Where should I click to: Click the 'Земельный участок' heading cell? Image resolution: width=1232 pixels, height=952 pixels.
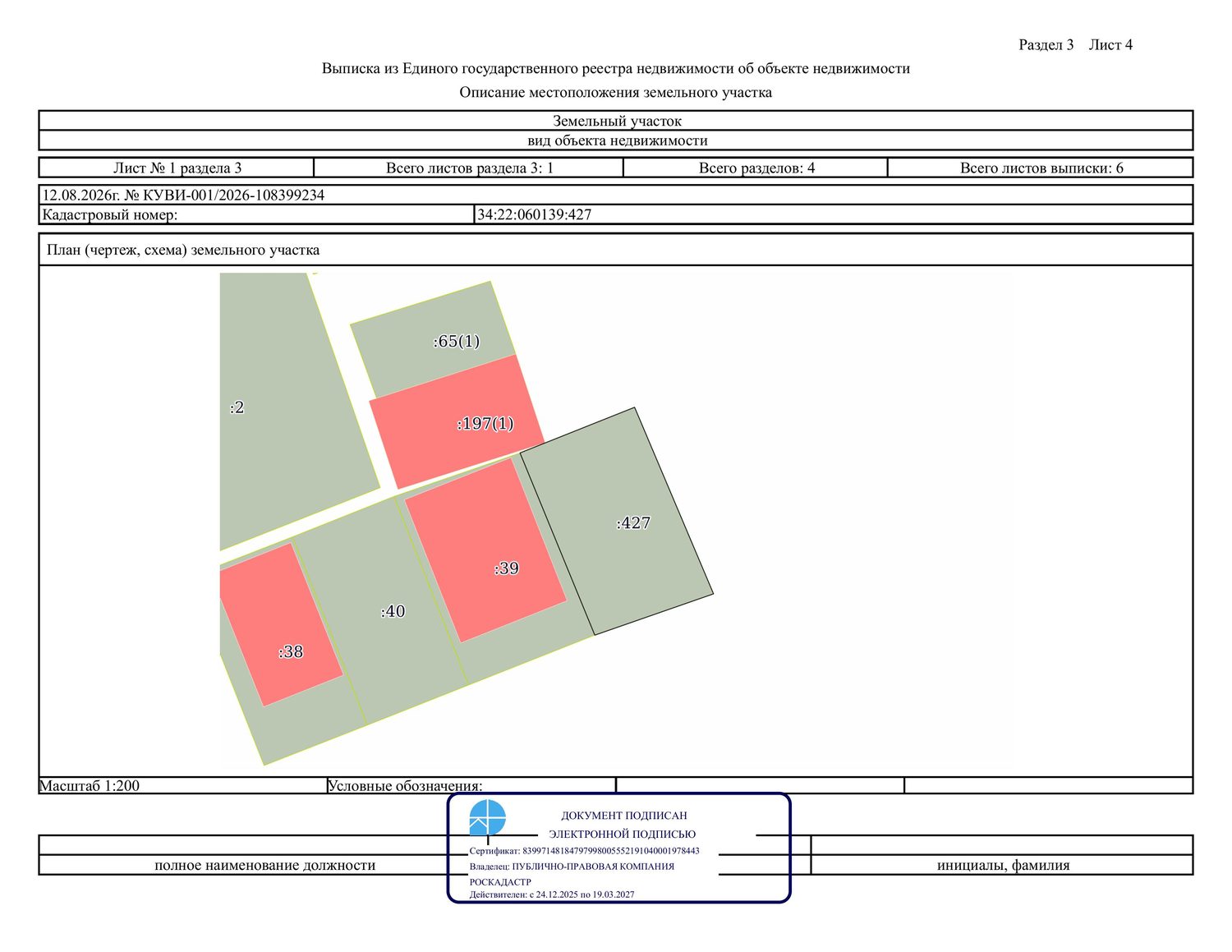click(x=617, y=121)
